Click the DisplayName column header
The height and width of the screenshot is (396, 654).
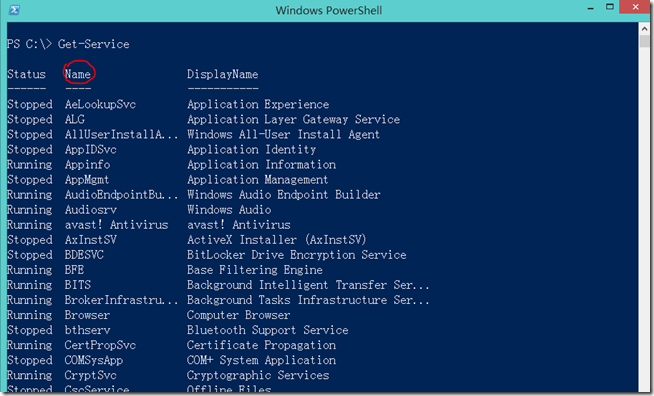[x=223, y=74]
